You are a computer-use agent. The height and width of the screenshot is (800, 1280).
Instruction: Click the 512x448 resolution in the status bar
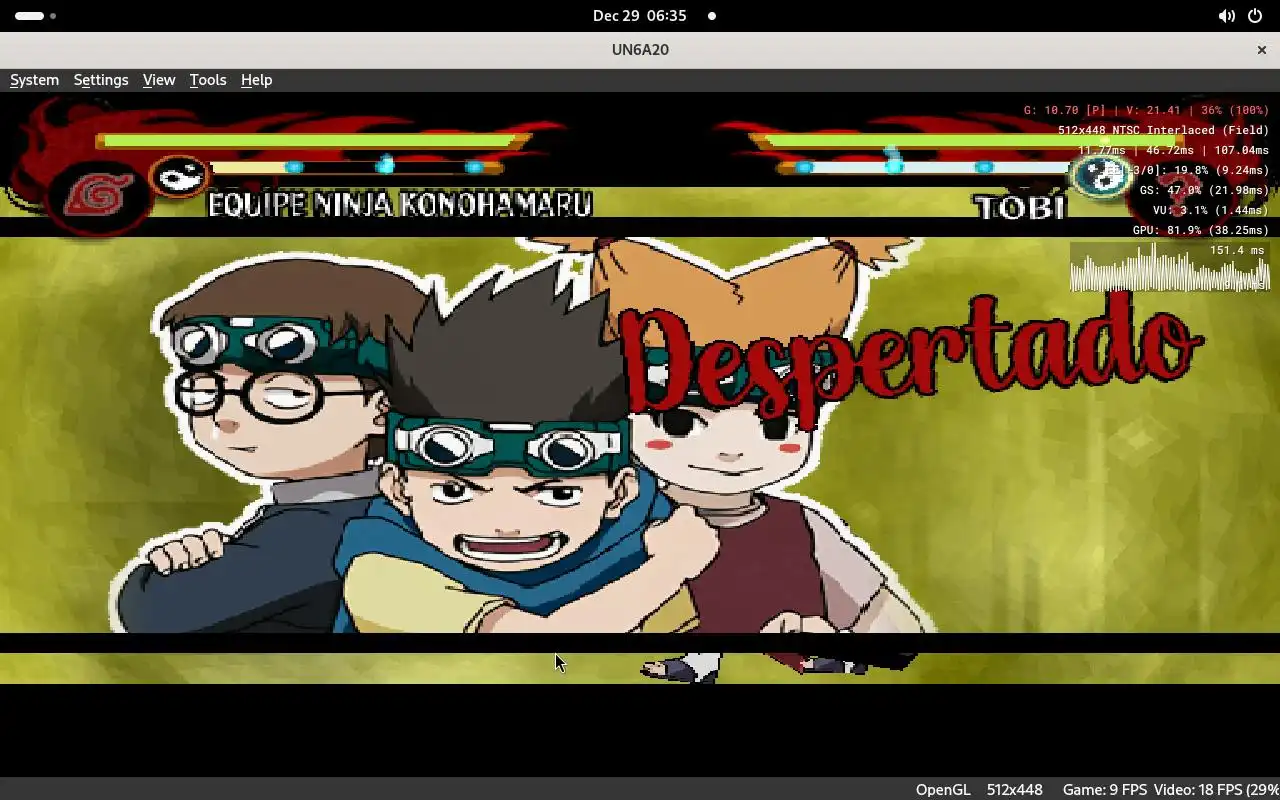[x=1014, y=789]
